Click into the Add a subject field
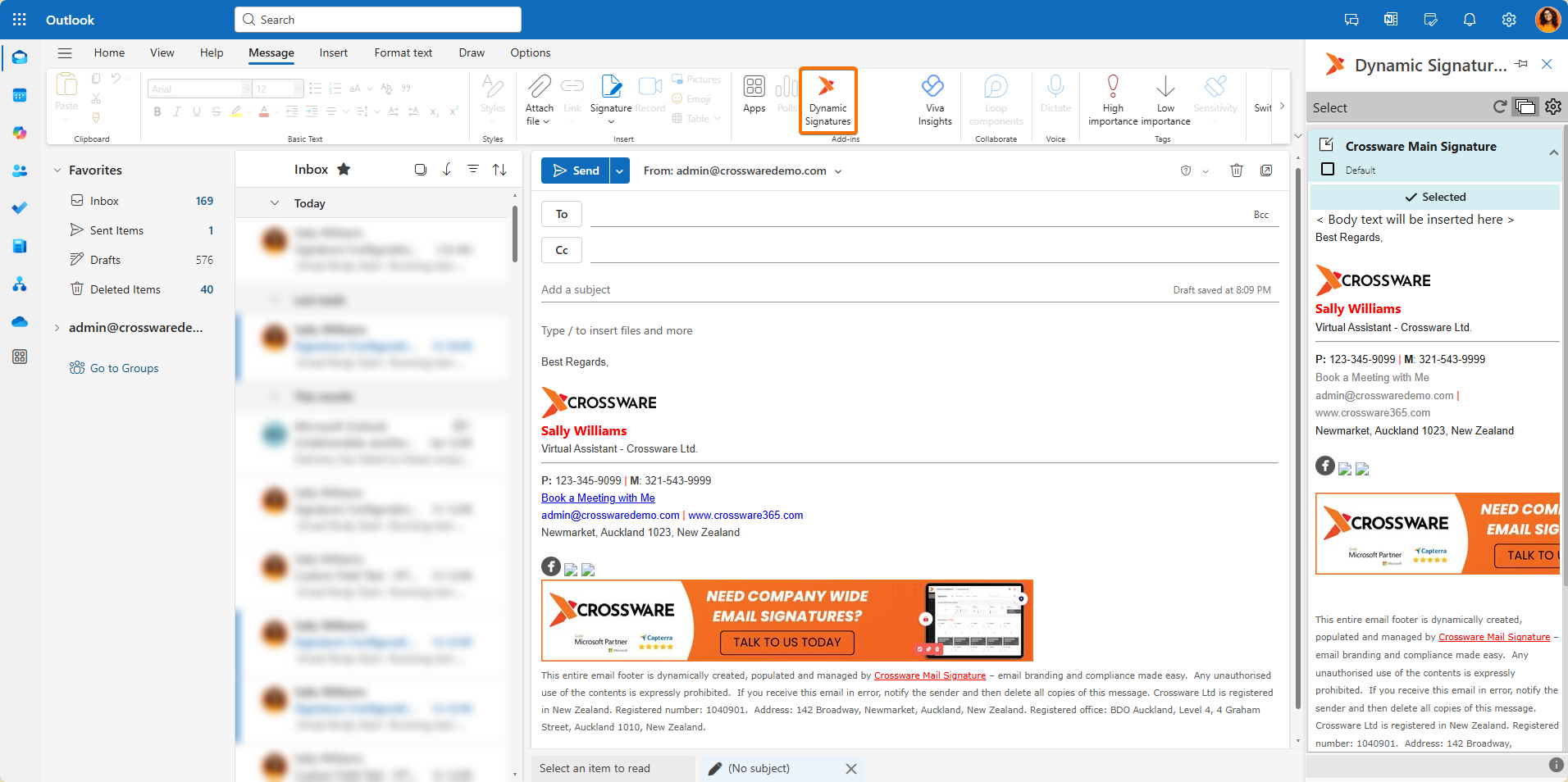 click(820, 289)
